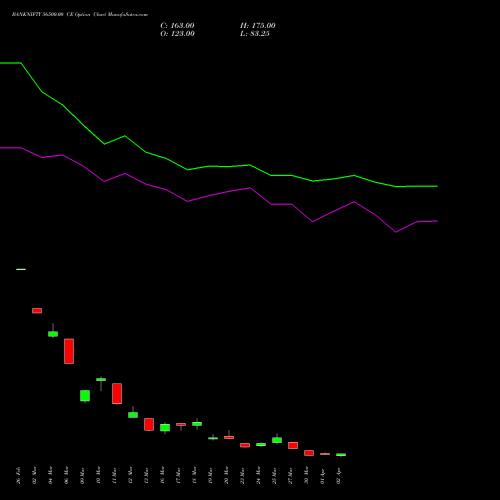
Task: Select the high value H: 175.00
Action: tap(258, 26)
